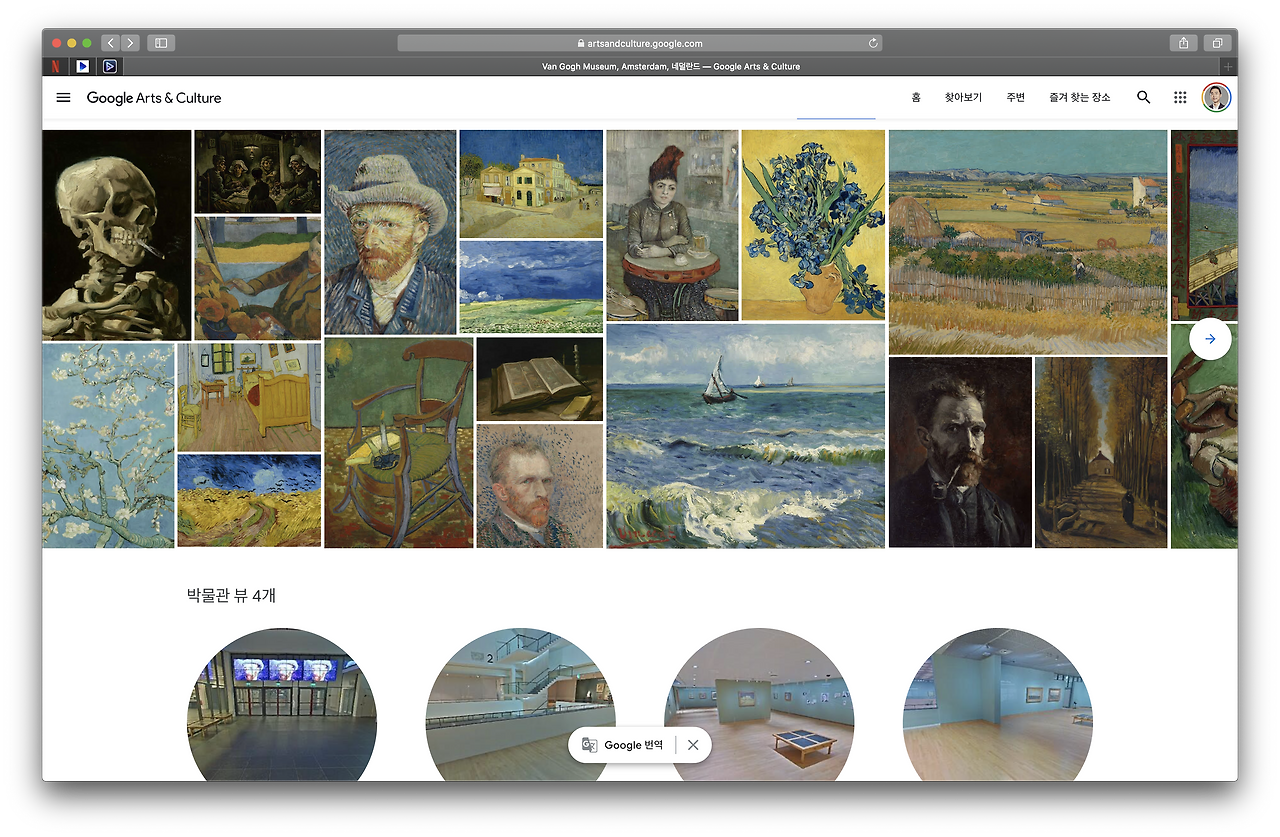Image resolution: width=1280 pixels, height=837 pixels.
Task: Select the Van Gogh Museum Safari tab
Action: point(671,66)
